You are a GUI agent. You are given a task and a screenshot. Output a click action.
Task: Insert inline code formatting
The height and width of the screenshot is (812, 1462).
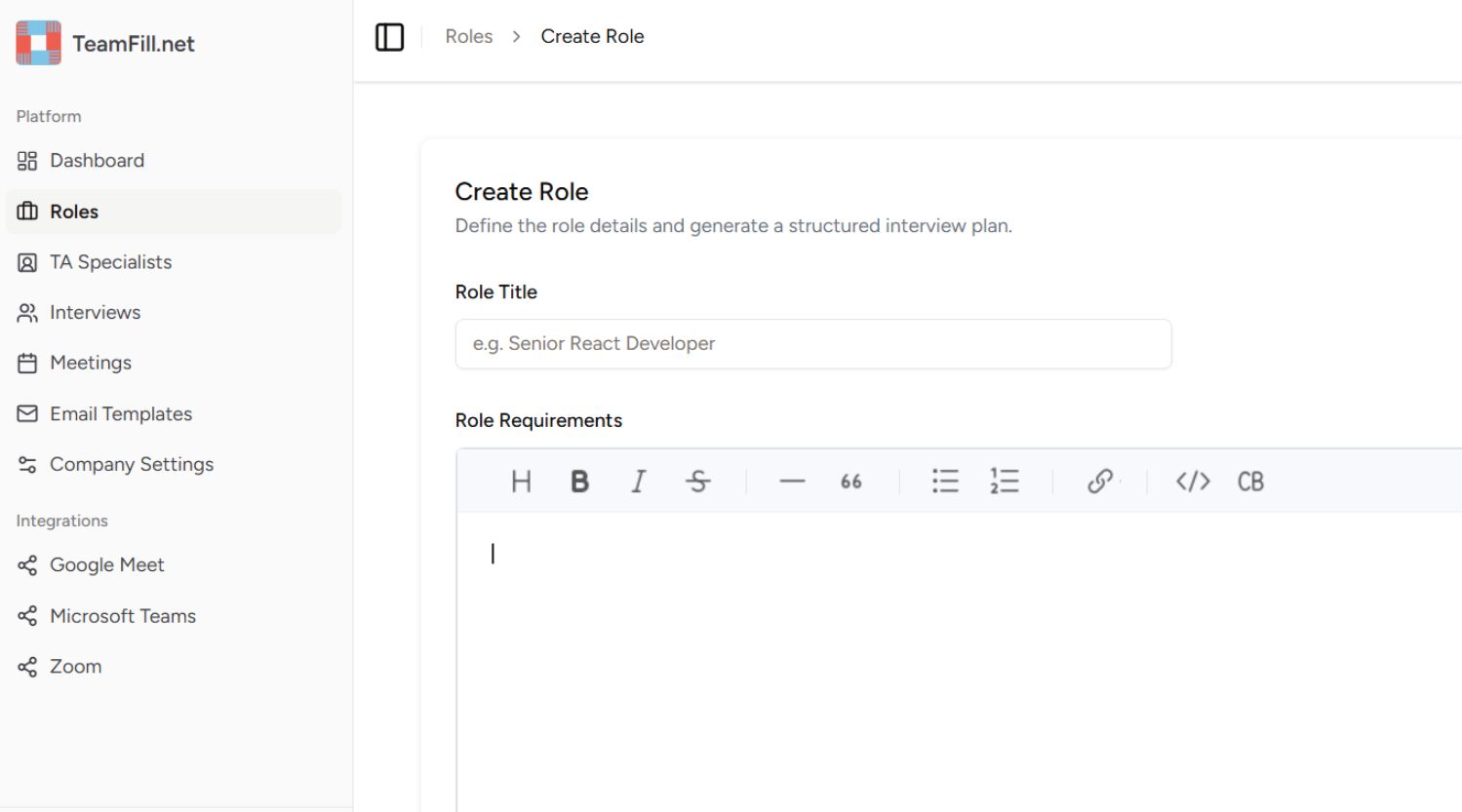[1193, 481]
